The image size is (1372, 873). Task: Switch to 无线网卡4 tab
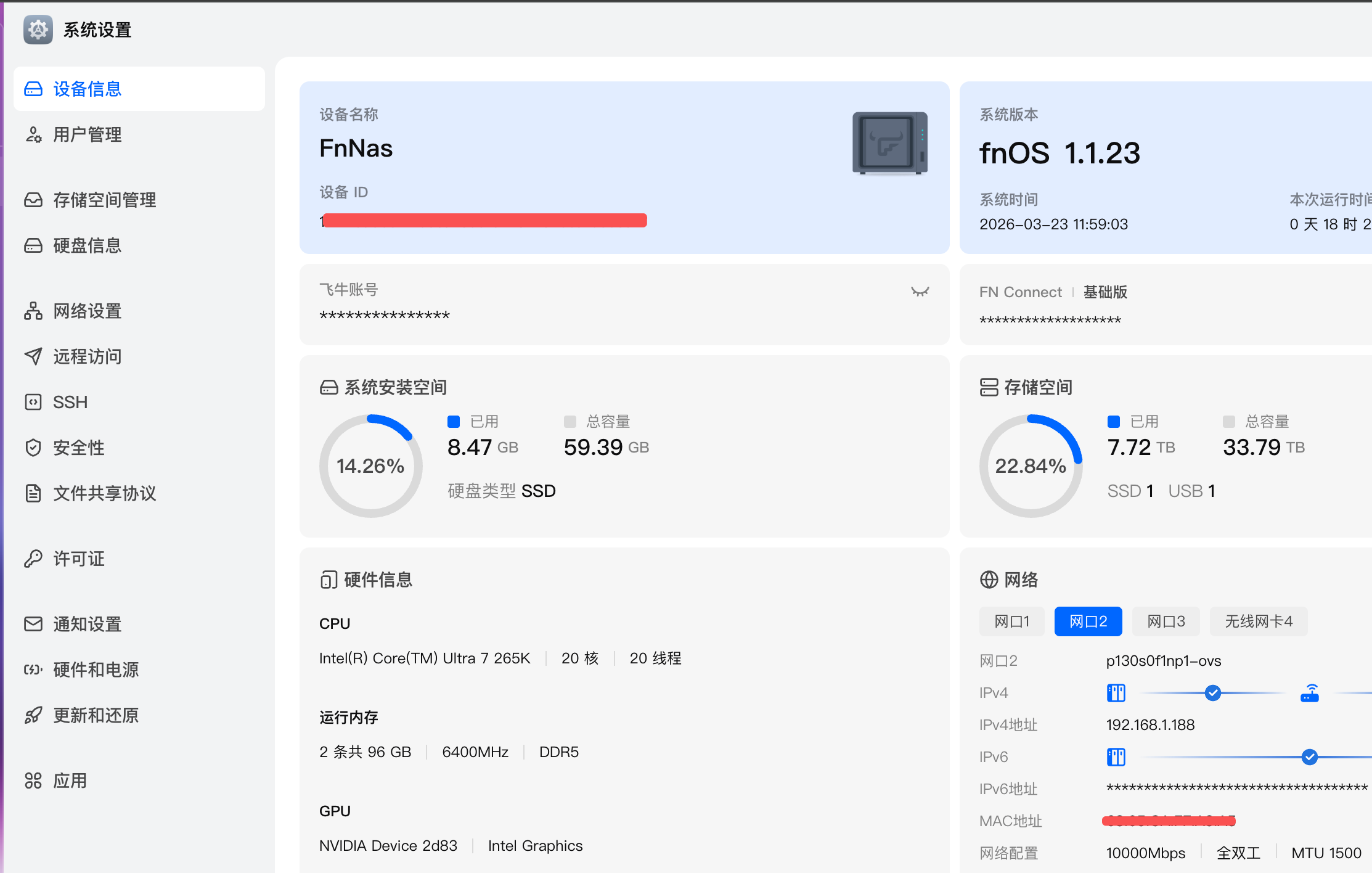(1259, 621)
